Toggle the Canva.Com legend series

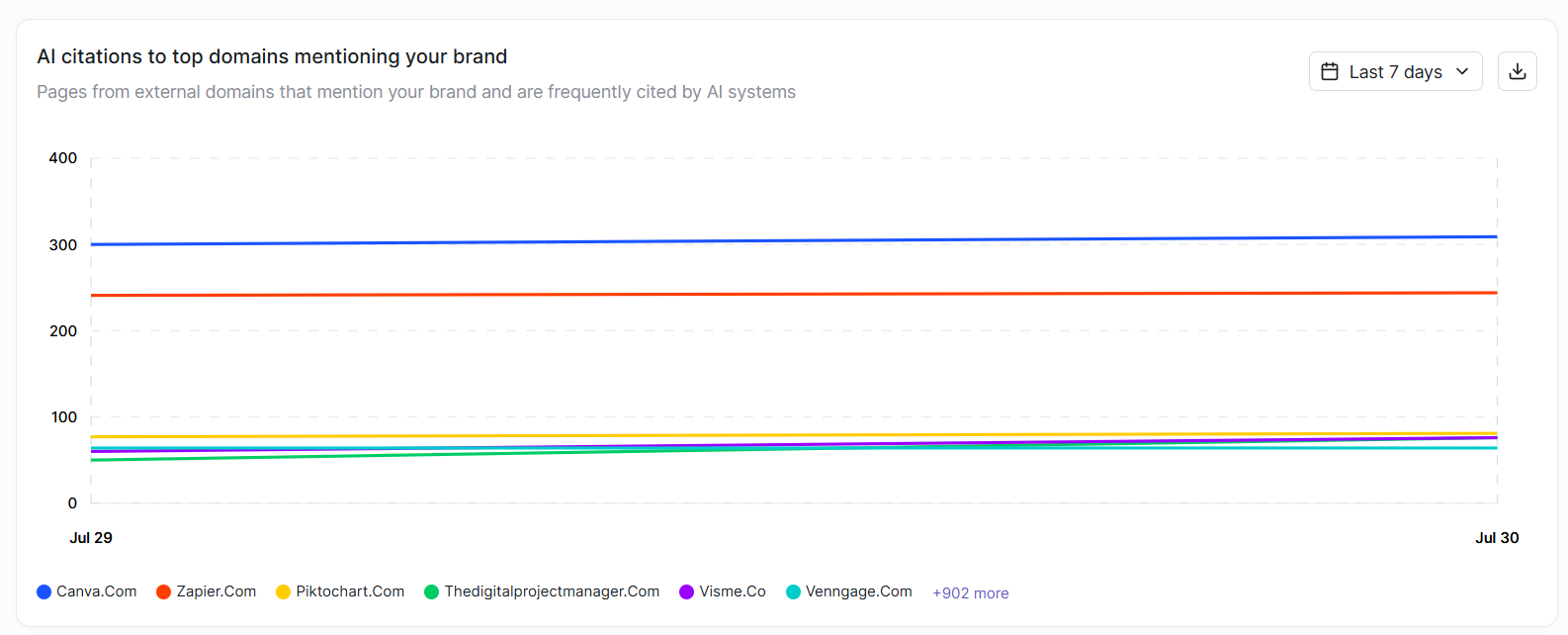click(x=87, y=591)
